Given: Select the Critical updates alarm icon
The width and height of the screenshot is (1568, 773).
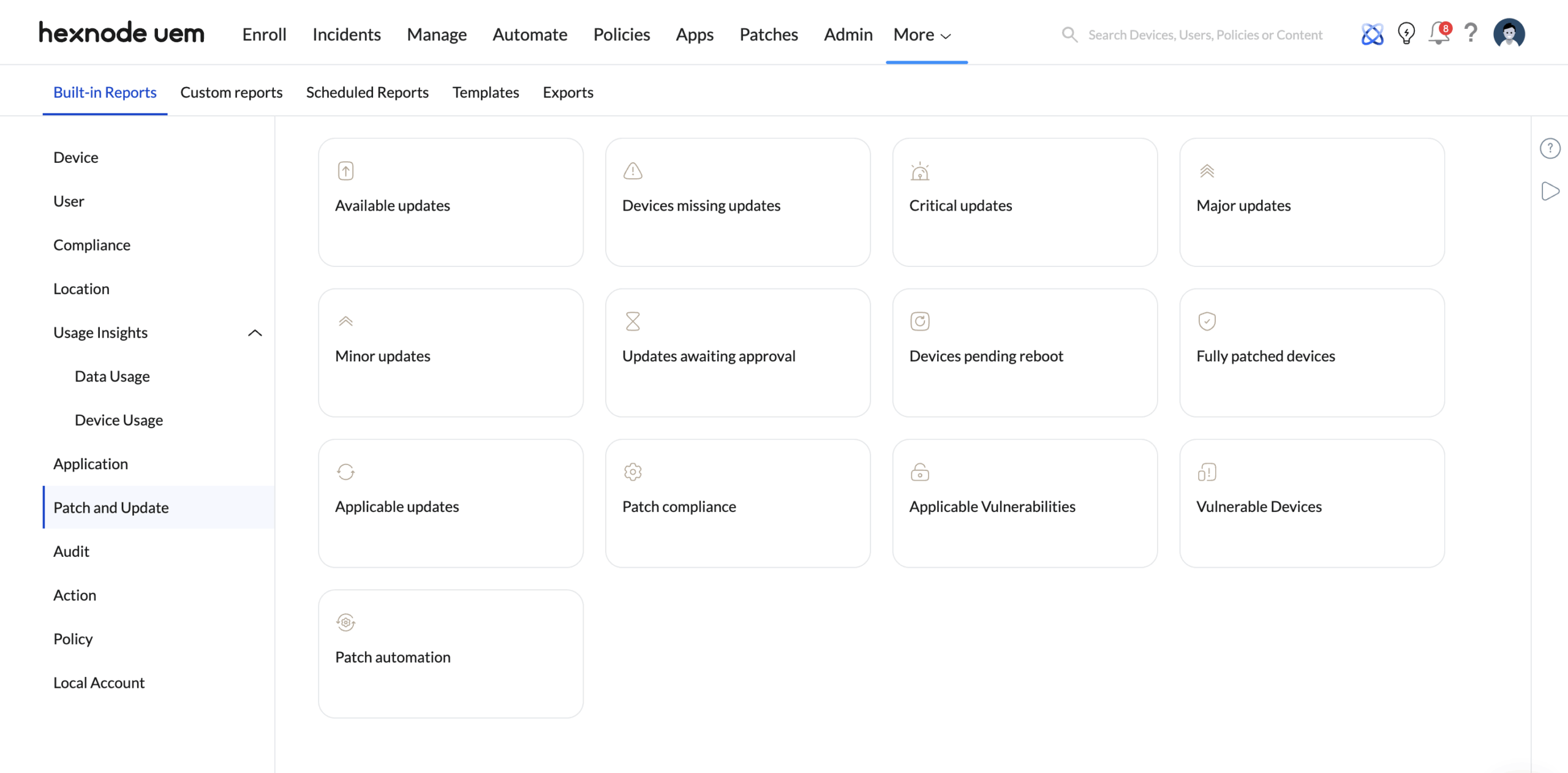Looking at the screenshot, I should 919,170.
